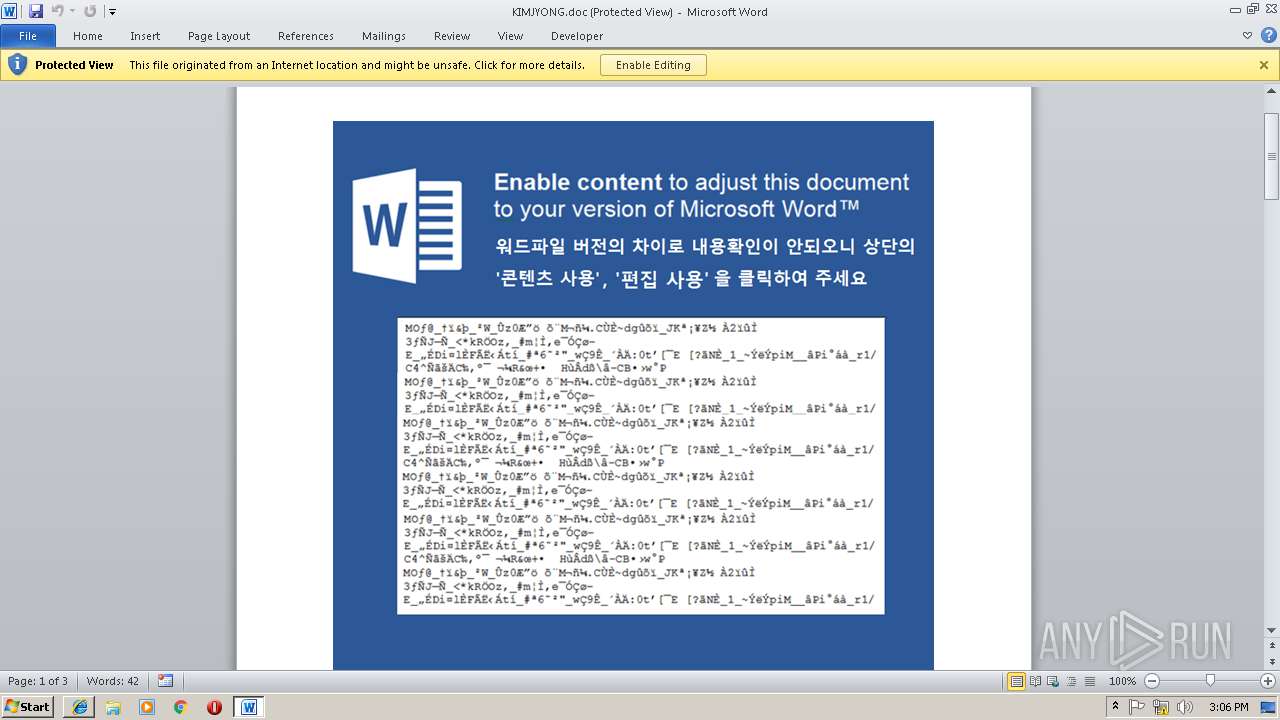Switch to the Insert ribbon tab
This screenshot has height=720, width=1280.
click(145, 36)
